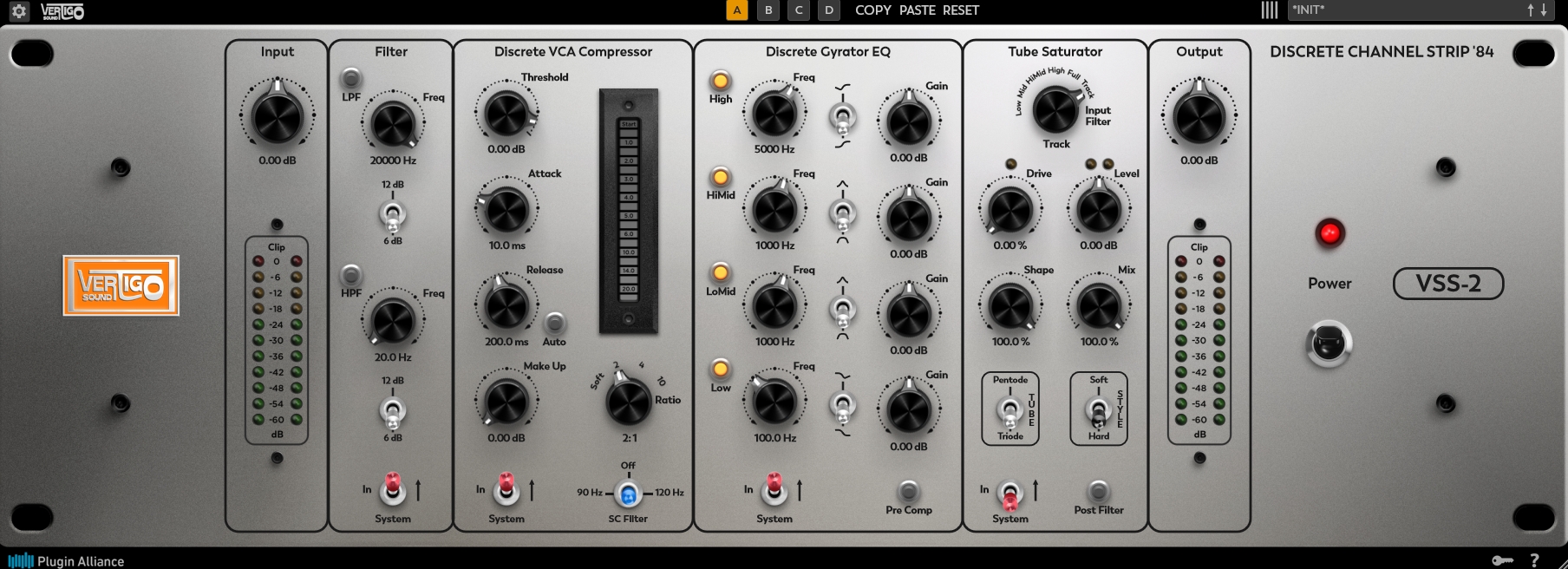Toggle the Tube Saturator In switch
The height and width of the screenshot is (569, 1568).
tap(1010, 494)
